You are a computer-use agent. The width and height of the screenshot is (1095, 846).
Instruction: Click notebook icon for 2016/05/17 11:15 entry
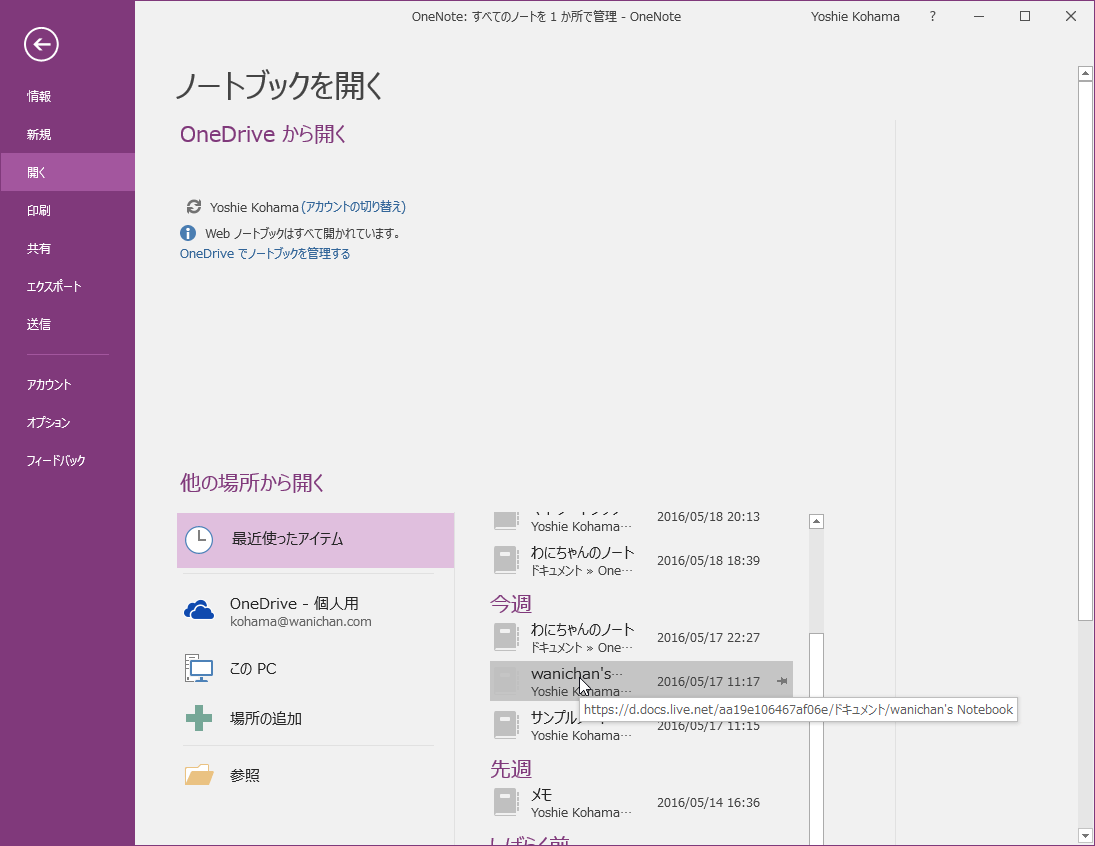click(x=506, y=725)
